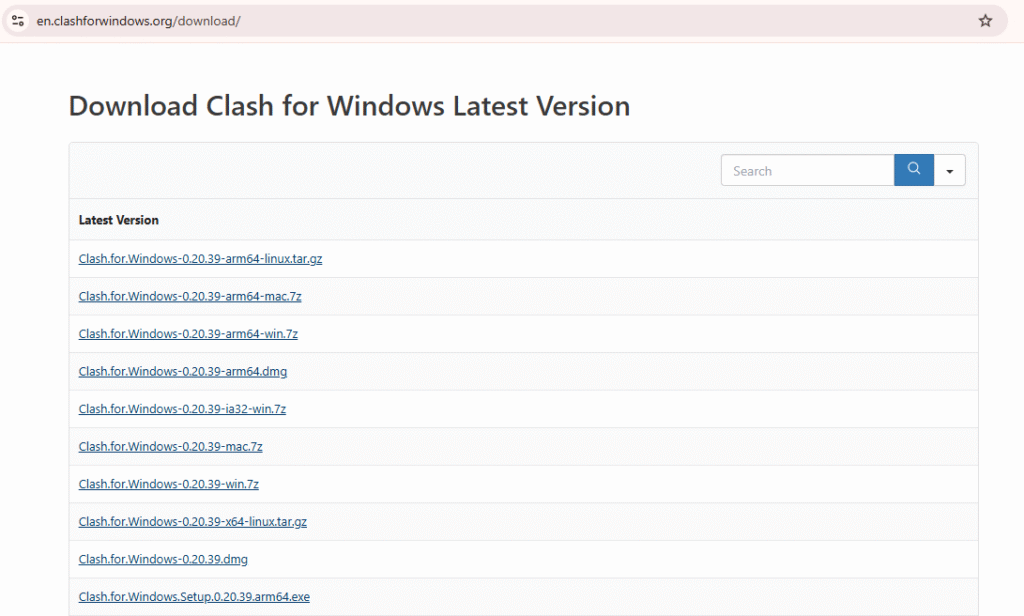Get the Clash.for.Windows-0.20.39-arm64.dmg file
This screenshot has width=1024, height=616.
click(x=183, y=372)
